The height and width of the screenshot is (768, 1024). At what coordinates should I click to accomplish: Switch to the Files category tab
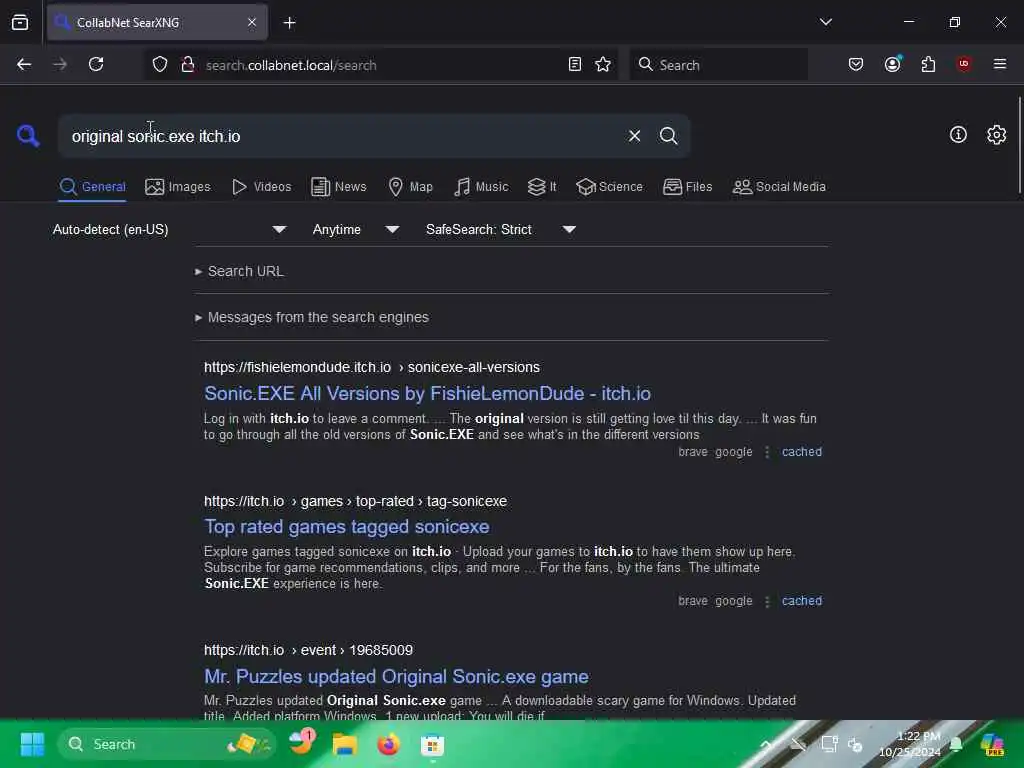tap(687, 187)
